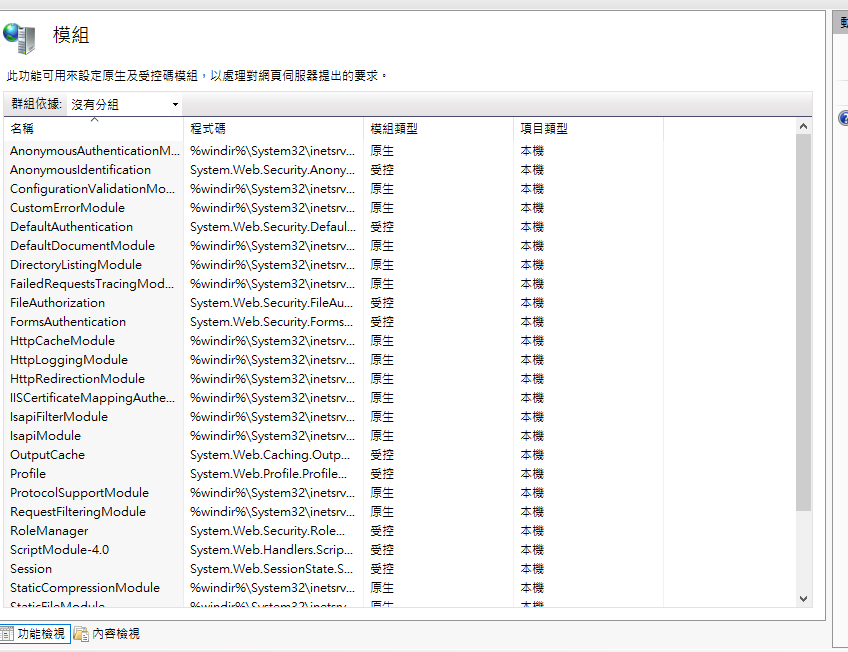Select the FormsAuthentication module

(68, 322)
